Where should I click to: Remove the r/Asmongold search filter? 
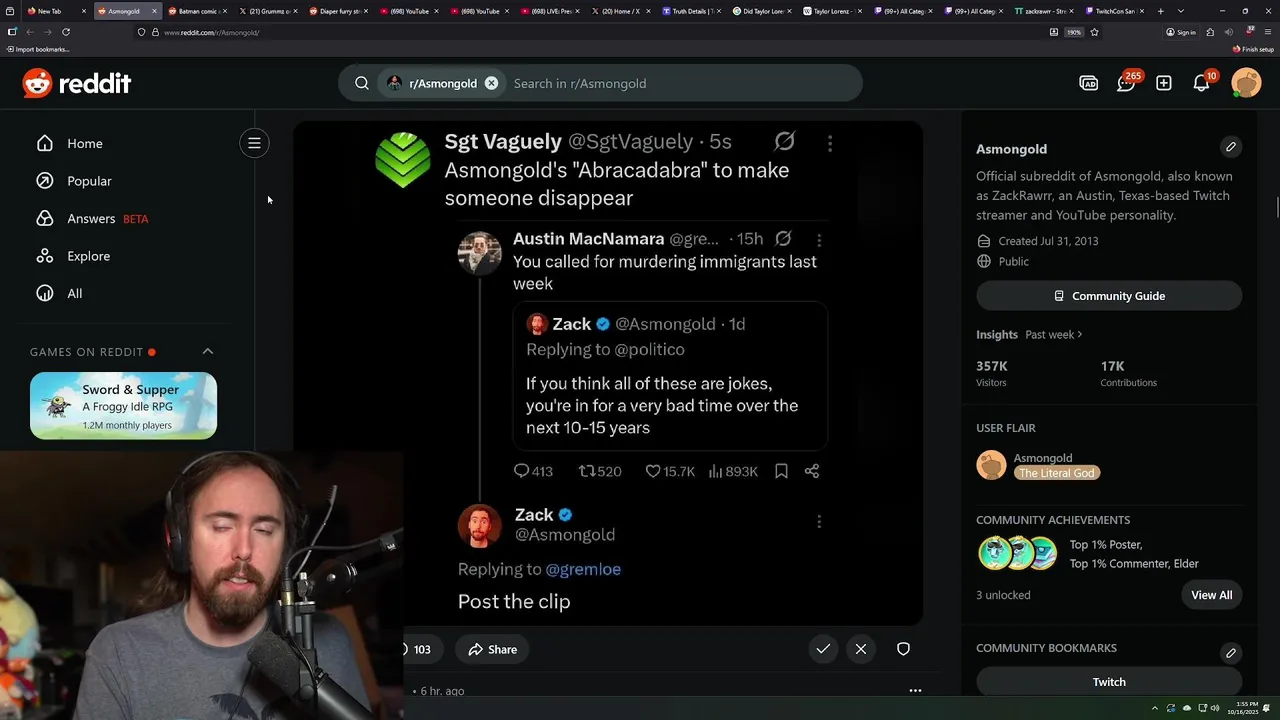[491, 83]
